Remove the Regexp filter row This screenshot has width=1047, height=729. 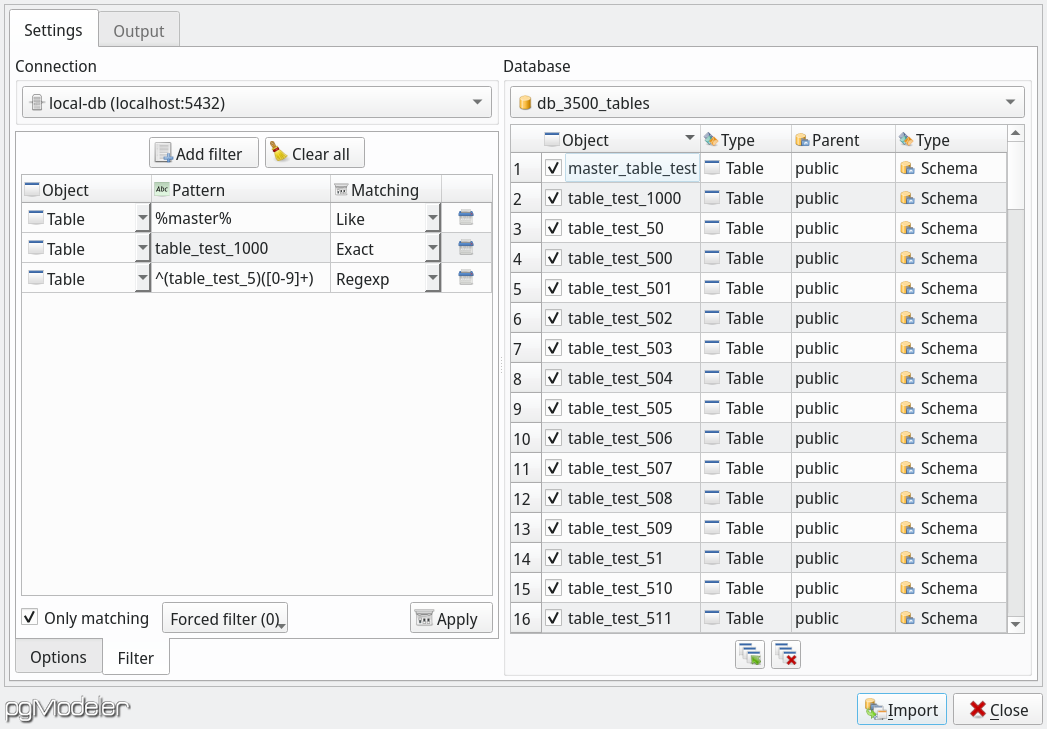pos(466,278)
